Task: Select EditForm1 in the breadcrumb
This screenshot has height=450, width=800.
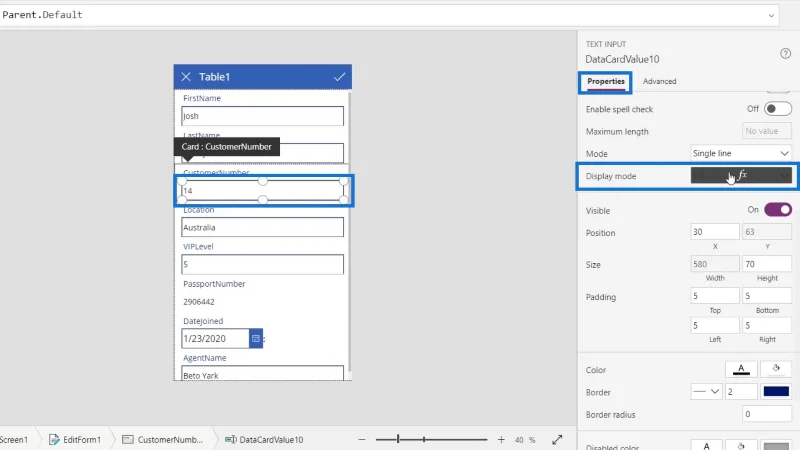Action: (x=75, y=439)
